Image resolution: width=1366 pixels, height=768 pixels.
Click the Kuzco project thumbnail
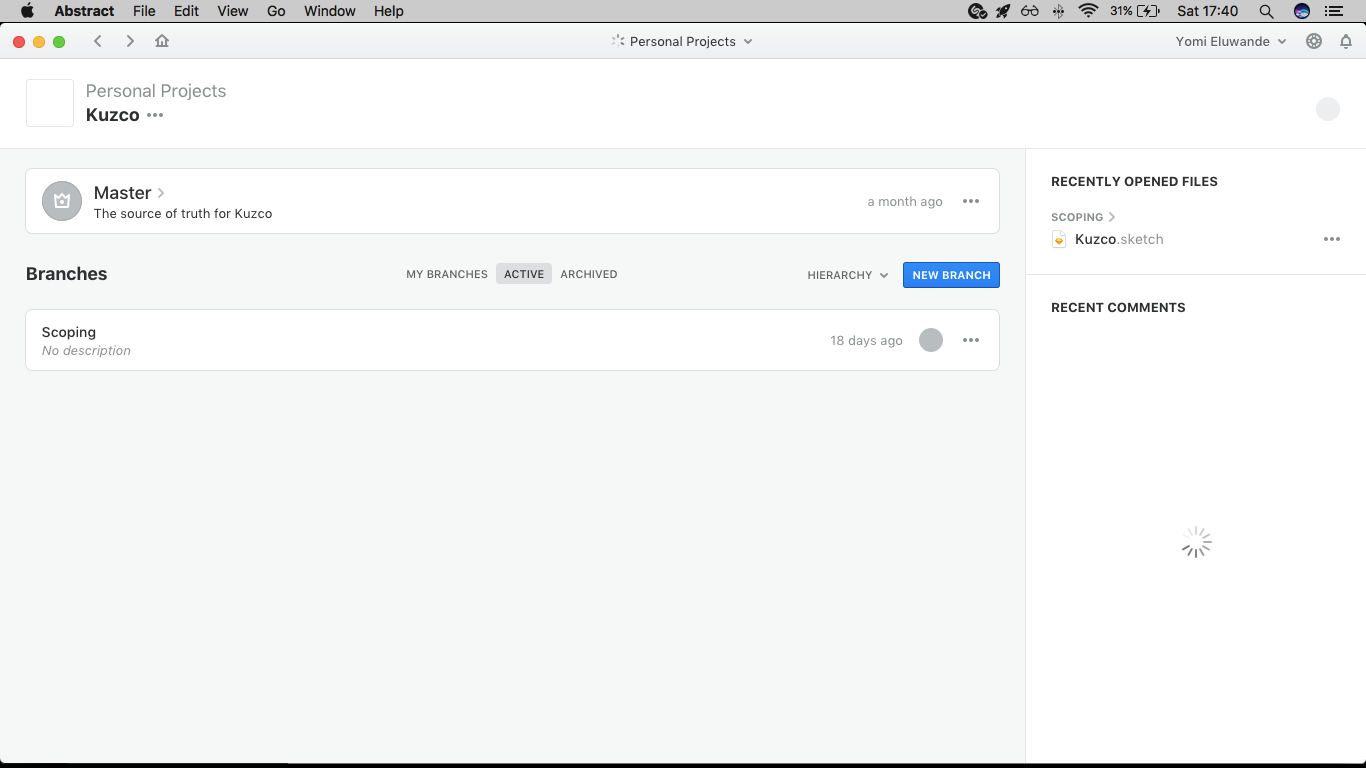pos(50,103)
